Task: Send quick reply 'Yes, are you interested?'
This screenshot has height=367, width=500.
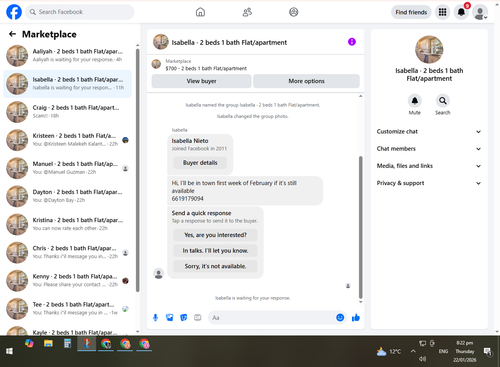Action: tap(215, 235)
